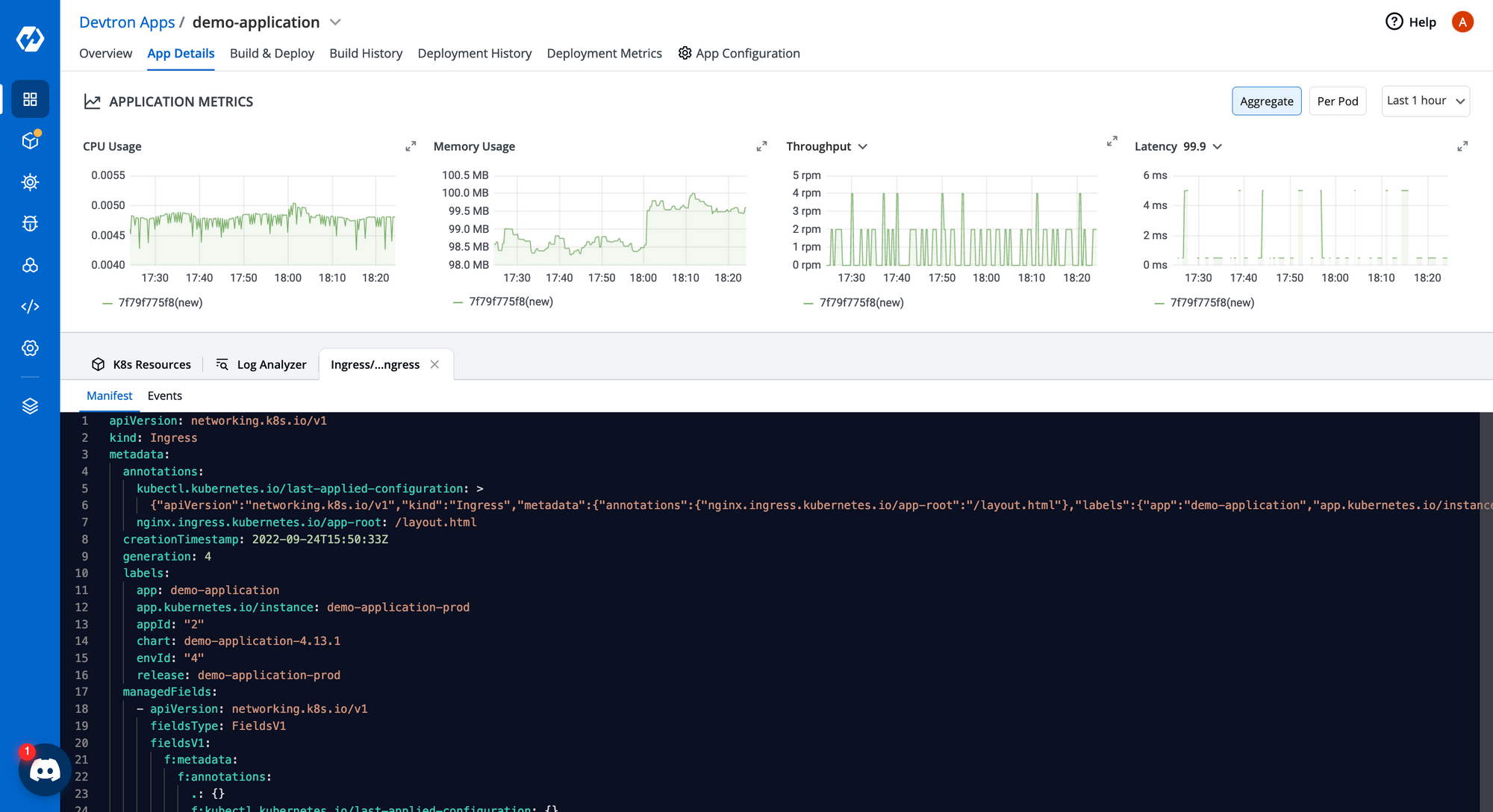Viewport: 1493px width, 812px height.
Task: Open the Build History tab
Action: click(366, 53)
